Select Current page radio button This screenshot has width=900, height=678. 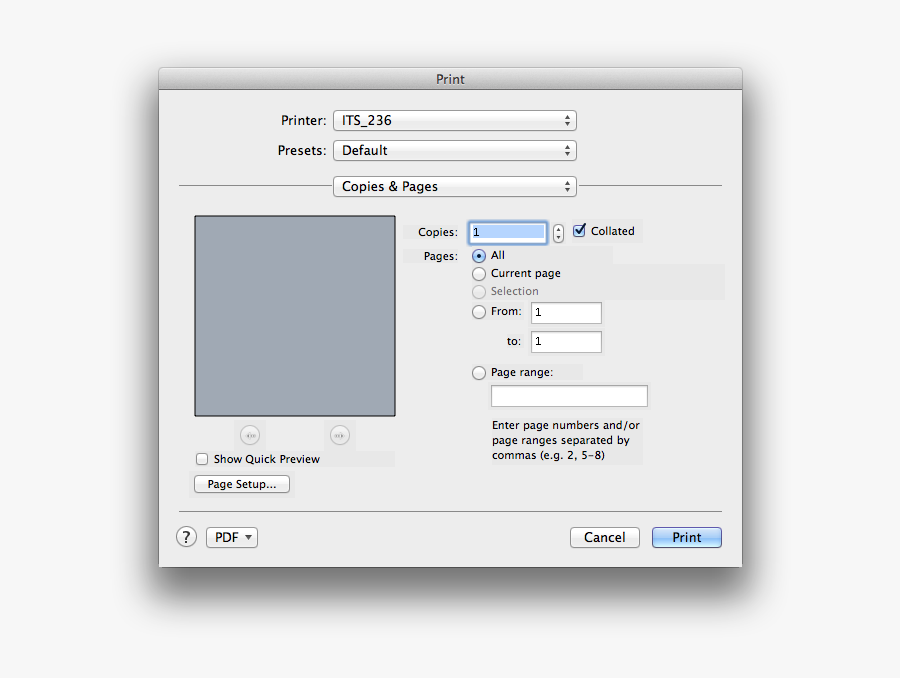pos(479,274)
